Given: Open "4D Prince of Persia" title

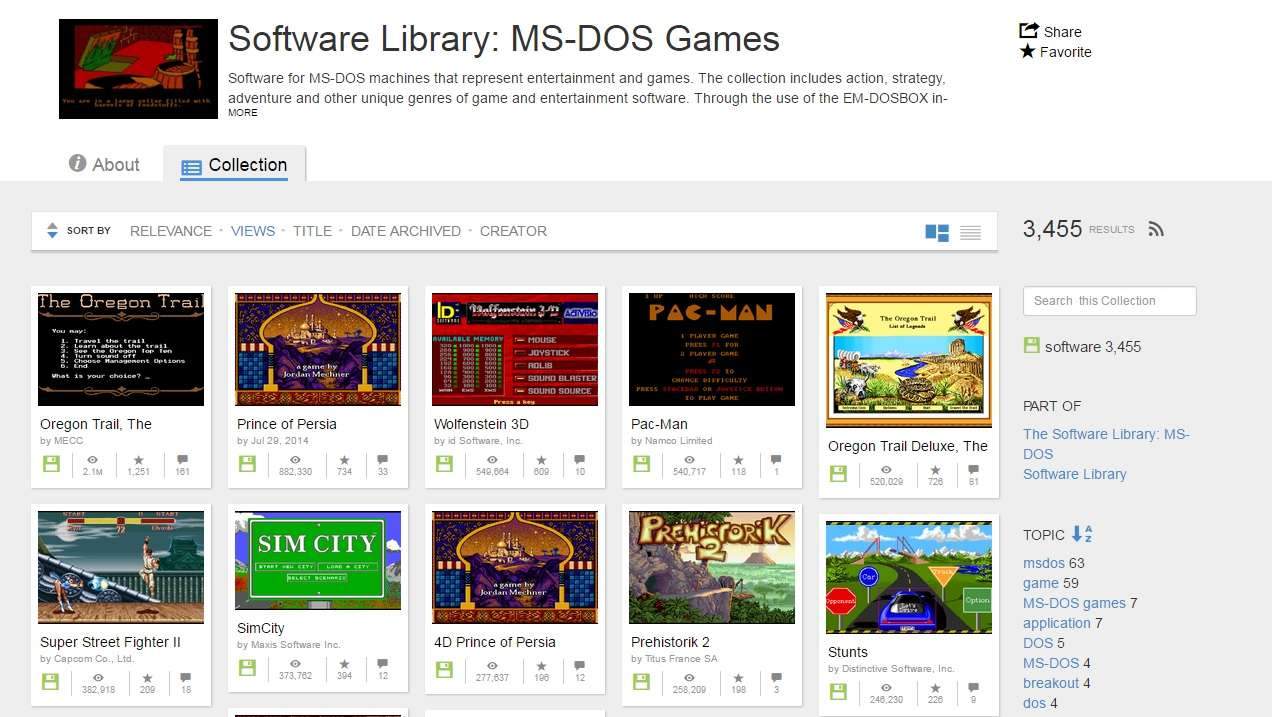Looking at the screenshot, I should point(495,642).
